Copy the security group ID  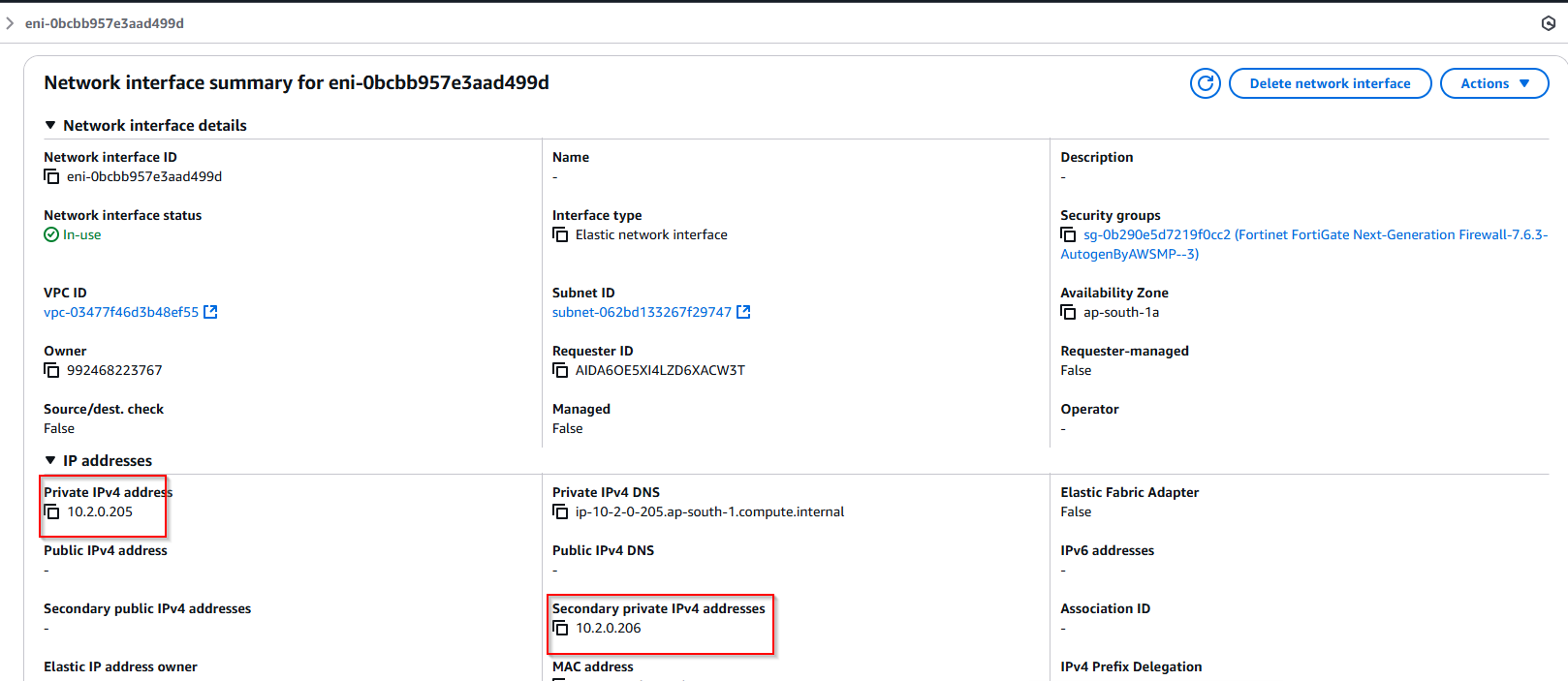click(x=1068, y=235)
